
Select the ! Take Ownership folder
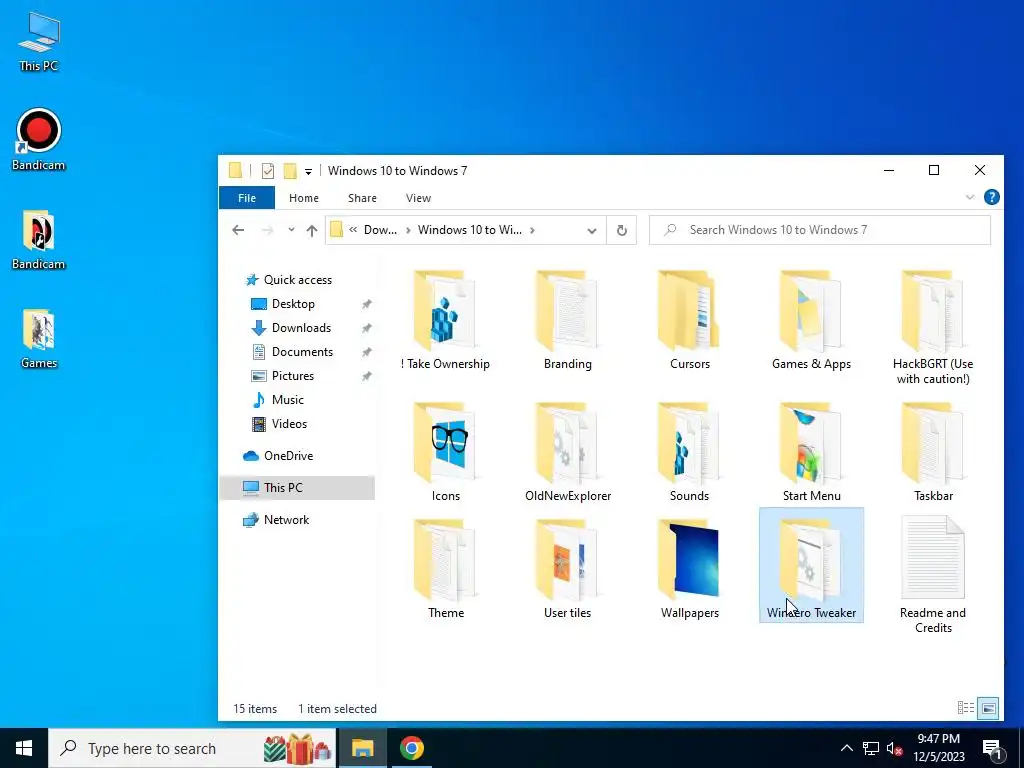[445, 320]
